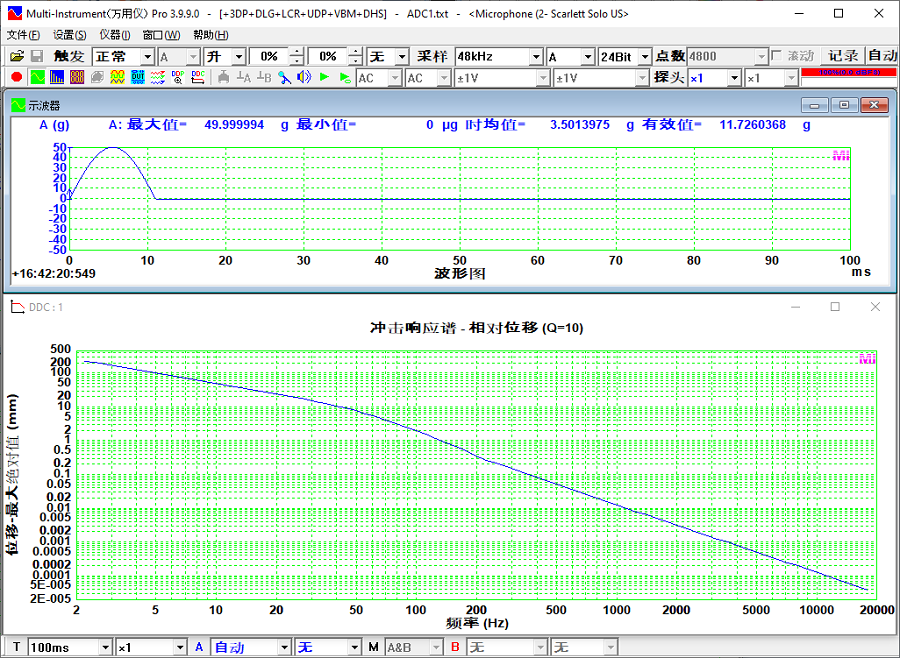Click the blue A channel label button
This screenshot has width=900, height=658.
[x=199, y=647]
